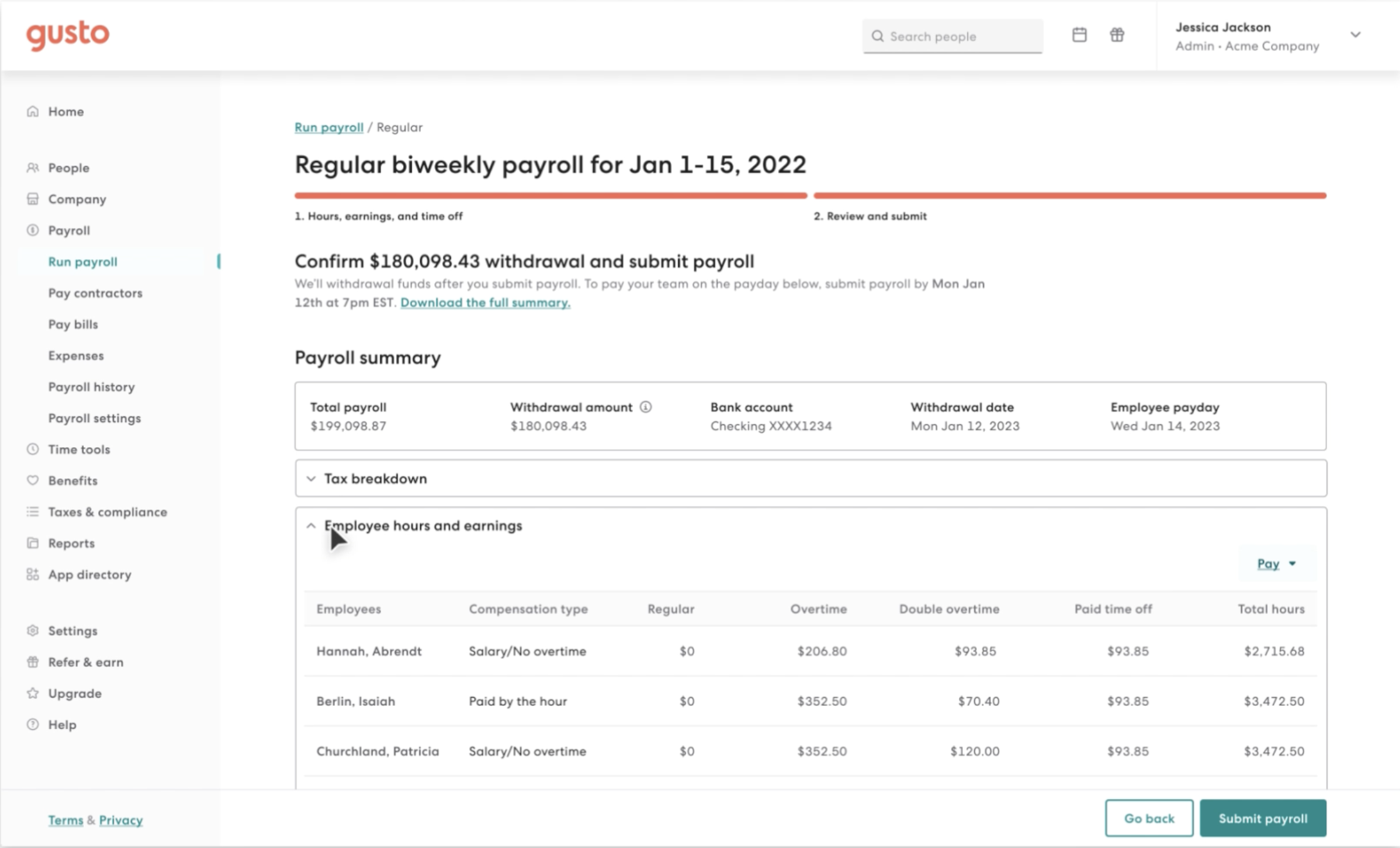Click the Go back button
1400x848 pixels.
click(1149, 818)
